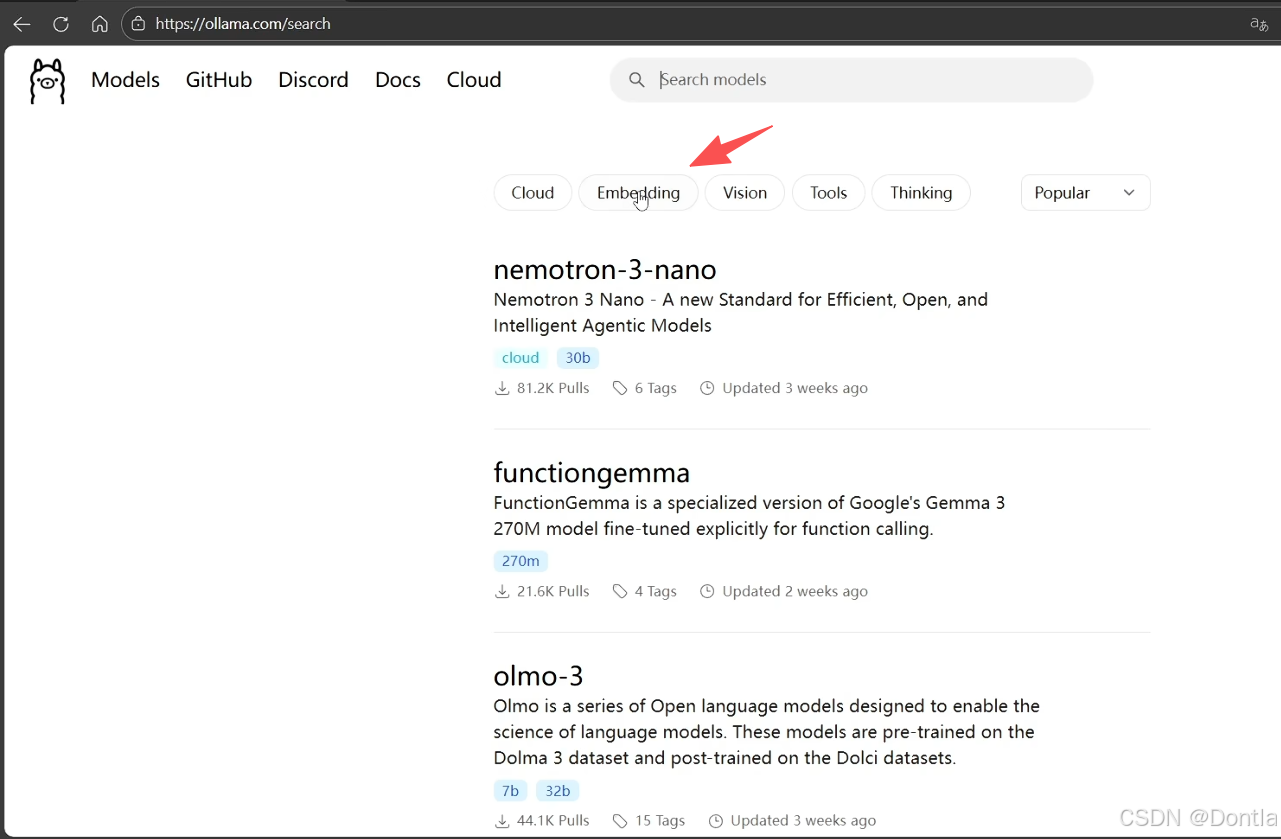Click clock icon beside Updated 2 weeks ago
Screen dimensions: 1281x839
[707, 591]
